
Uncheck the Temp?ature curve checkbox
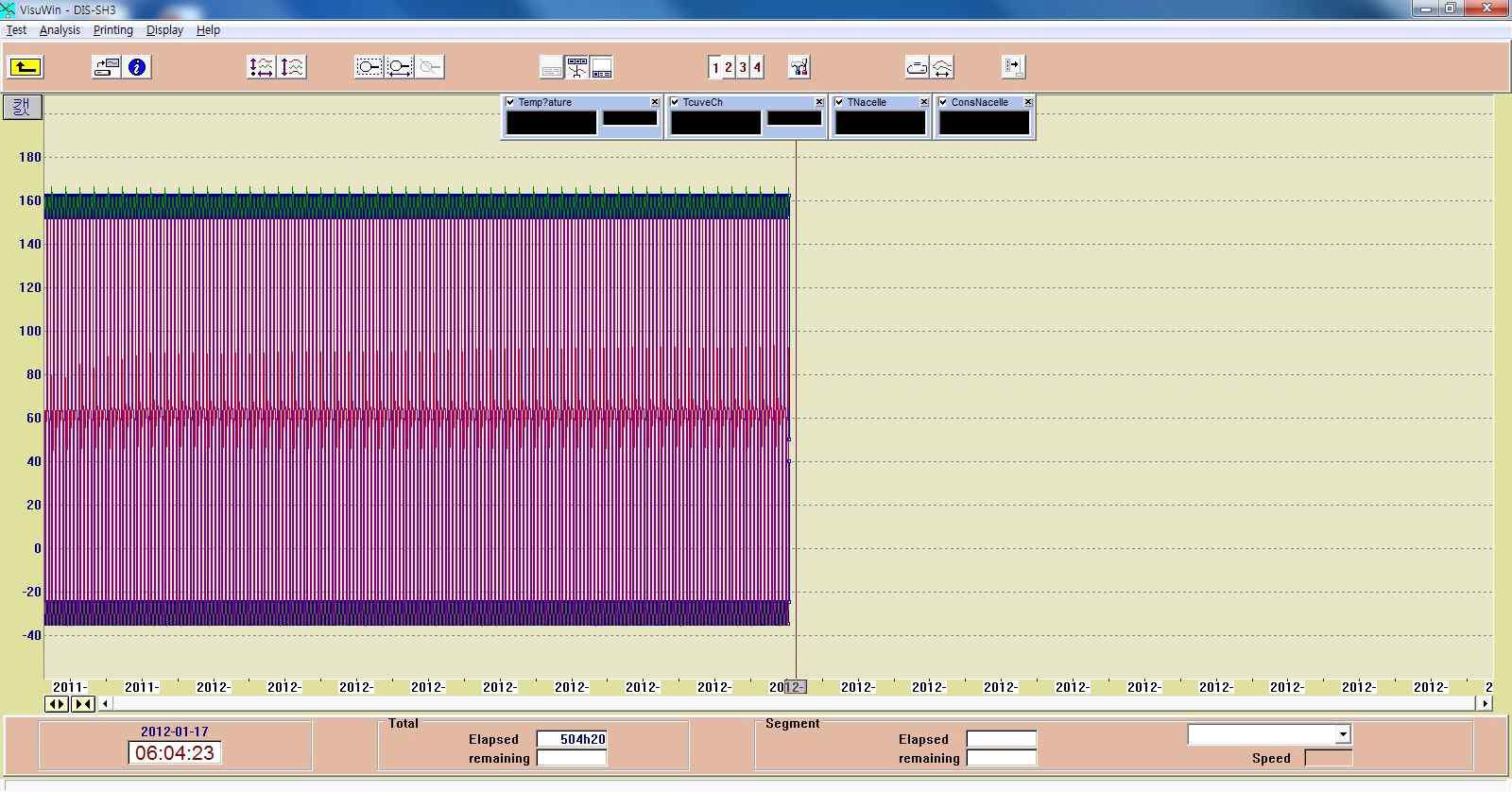point(510,102)
